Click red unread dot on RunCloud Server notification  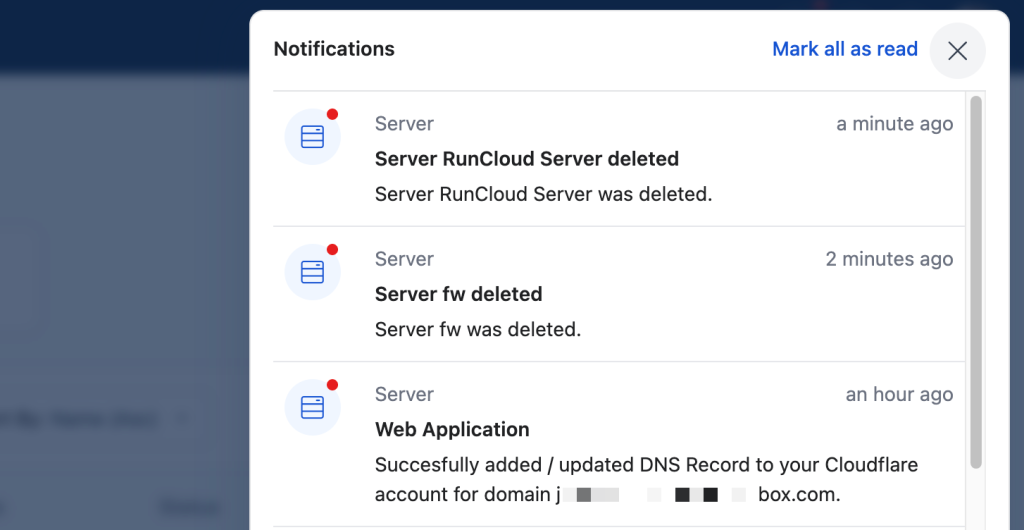tap(332, 114)
